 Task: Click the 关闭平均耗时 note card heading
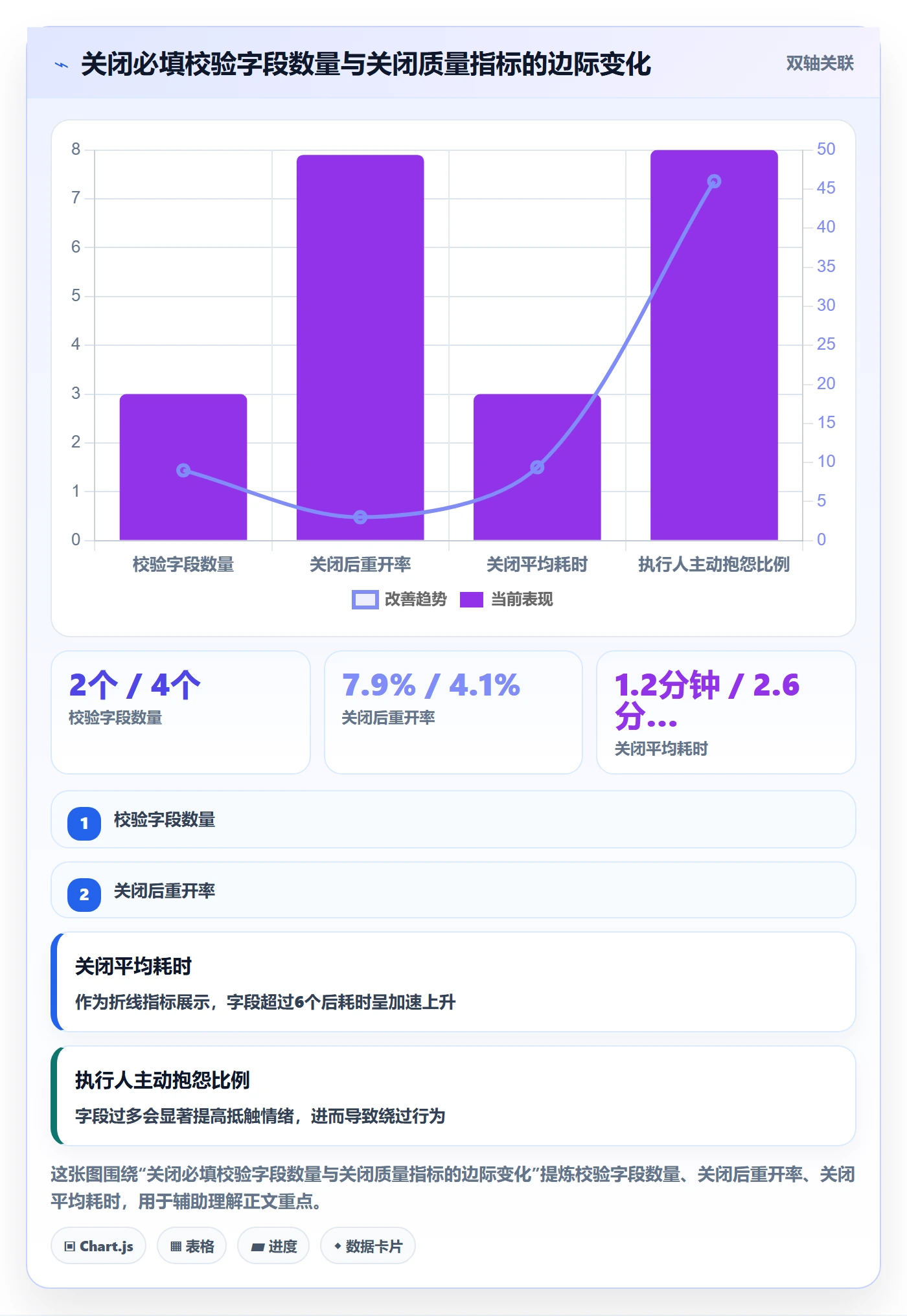click(x=133, y=966)
